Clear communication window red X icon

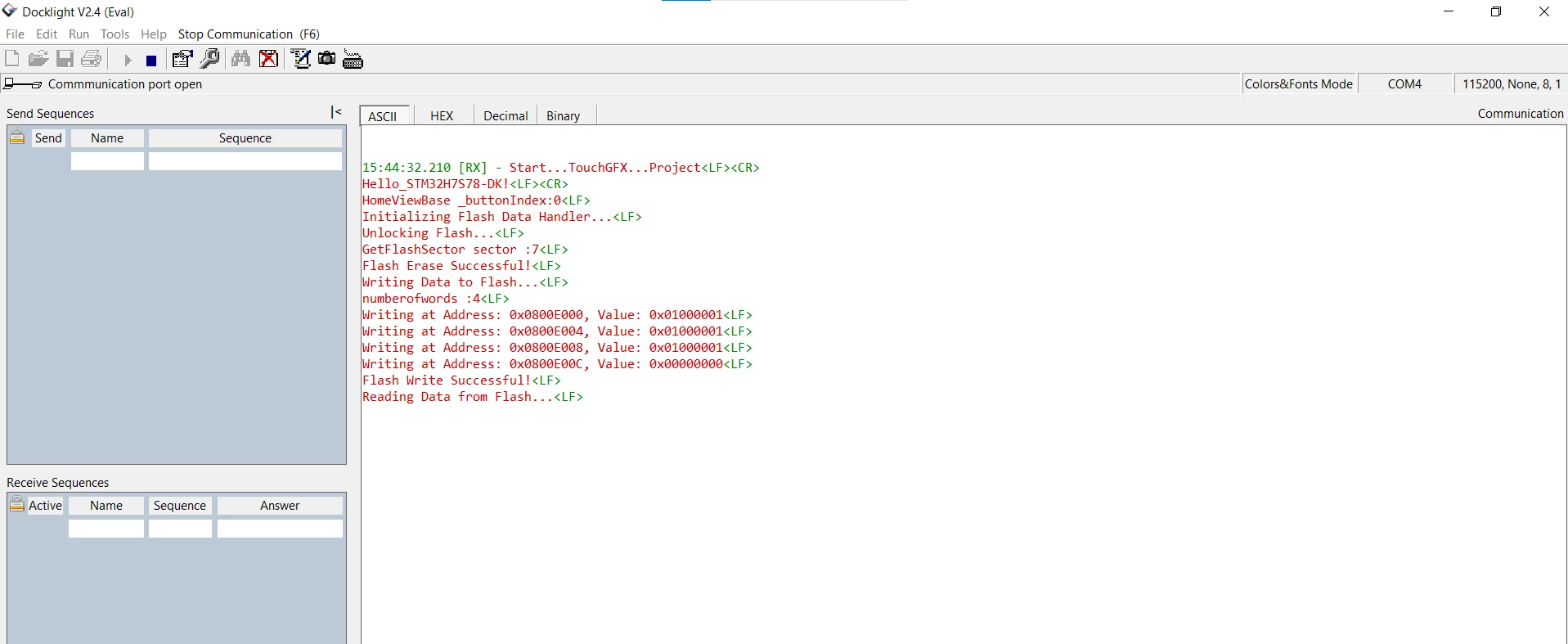(x=268, y=59)
